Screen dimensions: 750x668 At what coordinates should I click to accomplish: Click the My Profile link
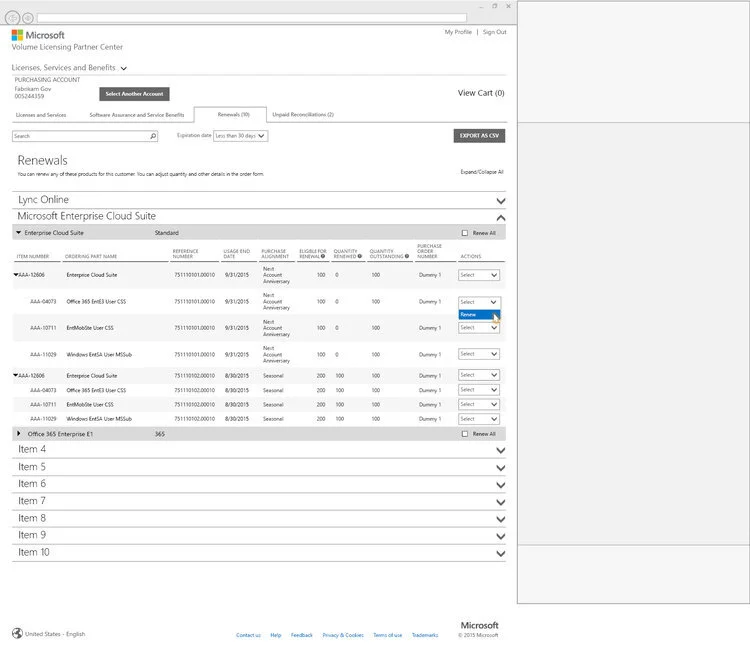click(x=458, y=32)
